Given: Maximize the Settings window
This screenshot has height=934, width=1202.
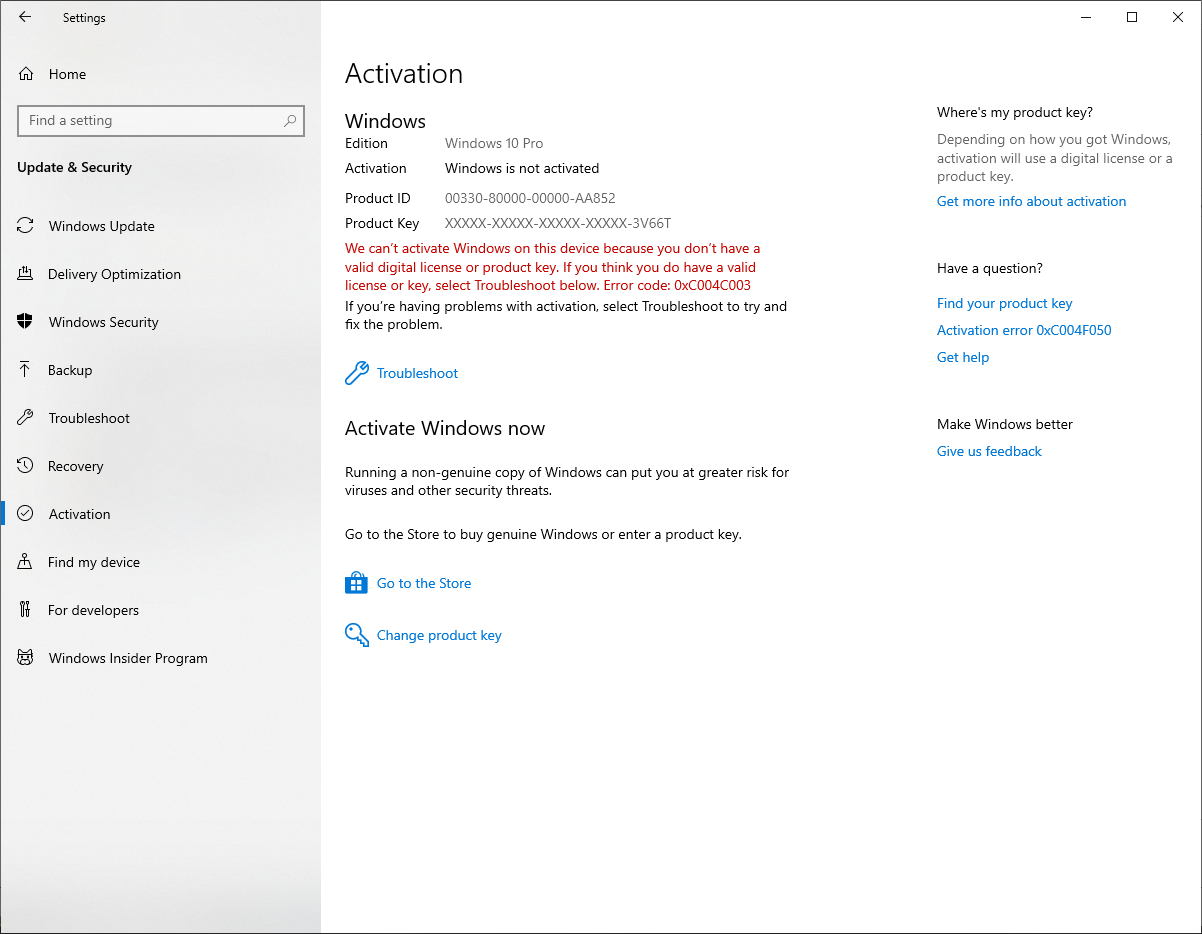Looking at the screenshot, I should click(x=1132, y=17).
